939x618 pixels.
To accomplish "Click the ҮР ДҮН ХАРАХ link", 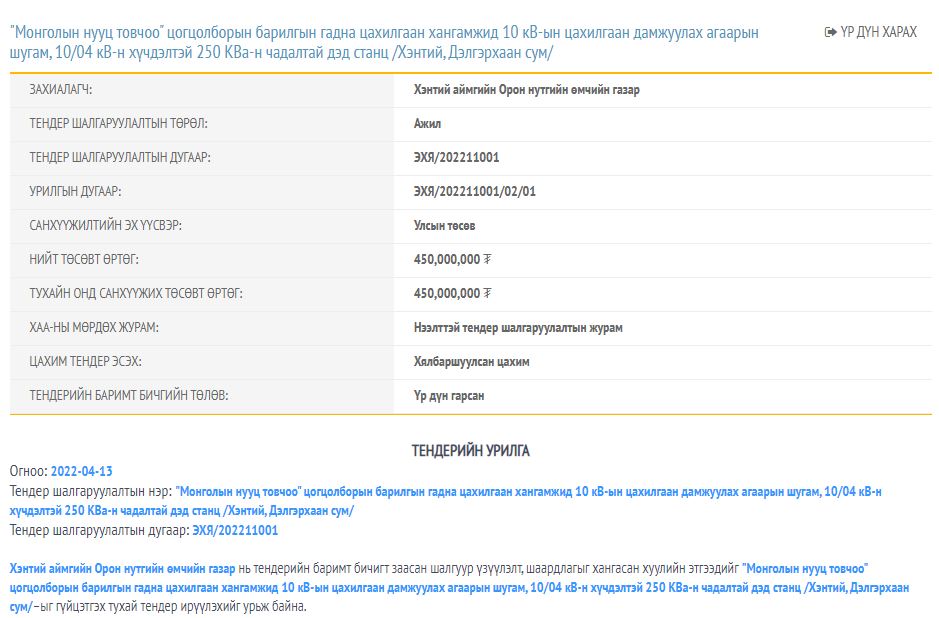I will (871, 32).
